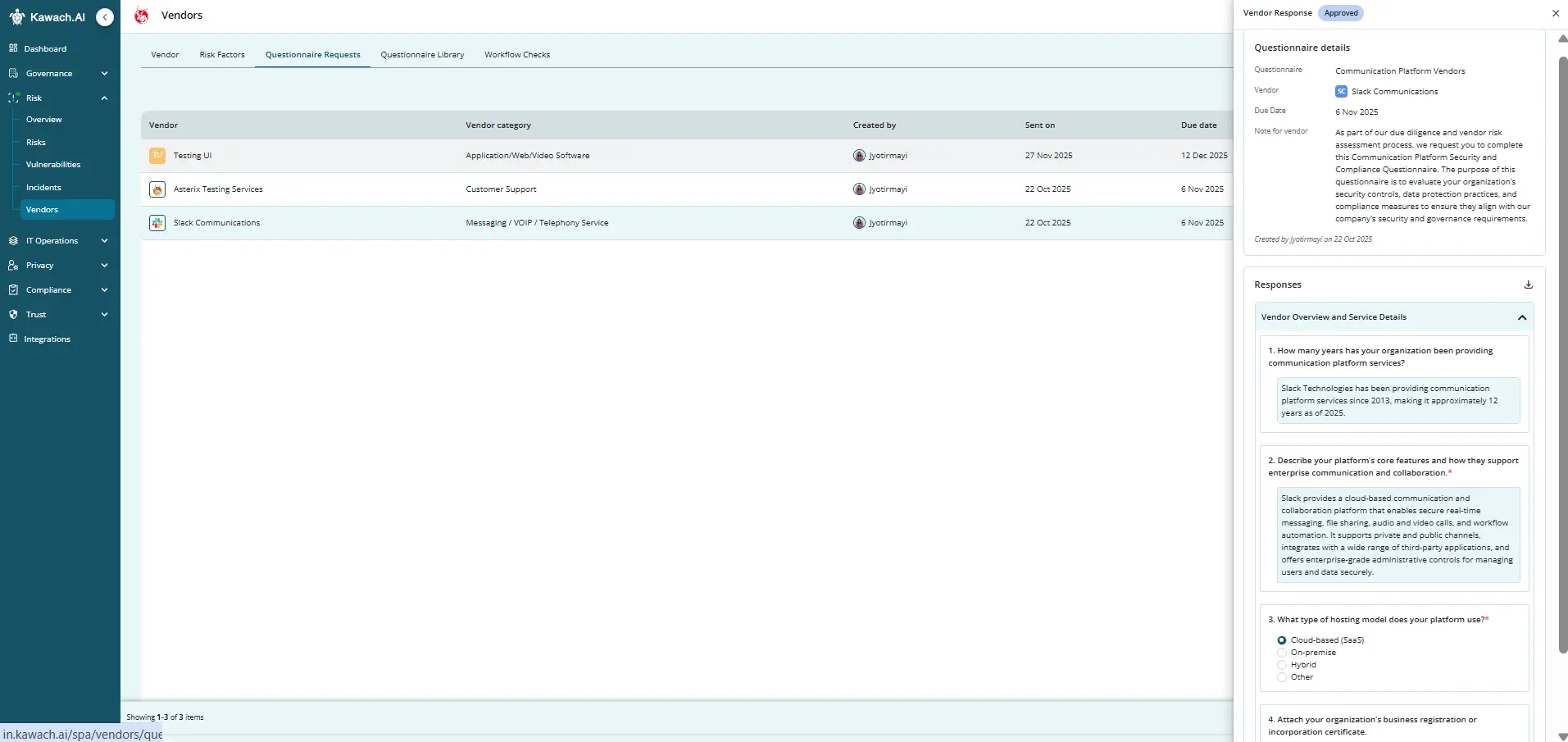1568x742 pixels.
Task: Click the Kawach.AI logo icon
Action: pyautogui.click(x=16, y=17)
